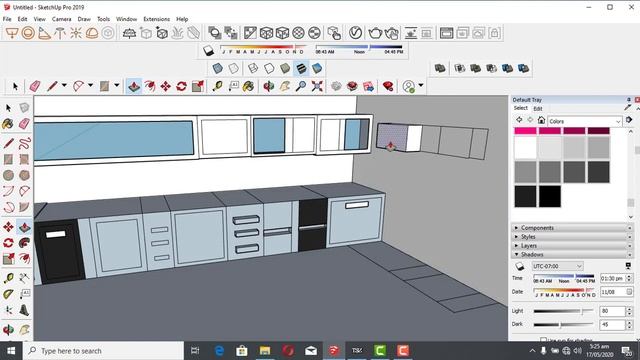Open the Draw menu
640x360 pixels.
(84, 19)
